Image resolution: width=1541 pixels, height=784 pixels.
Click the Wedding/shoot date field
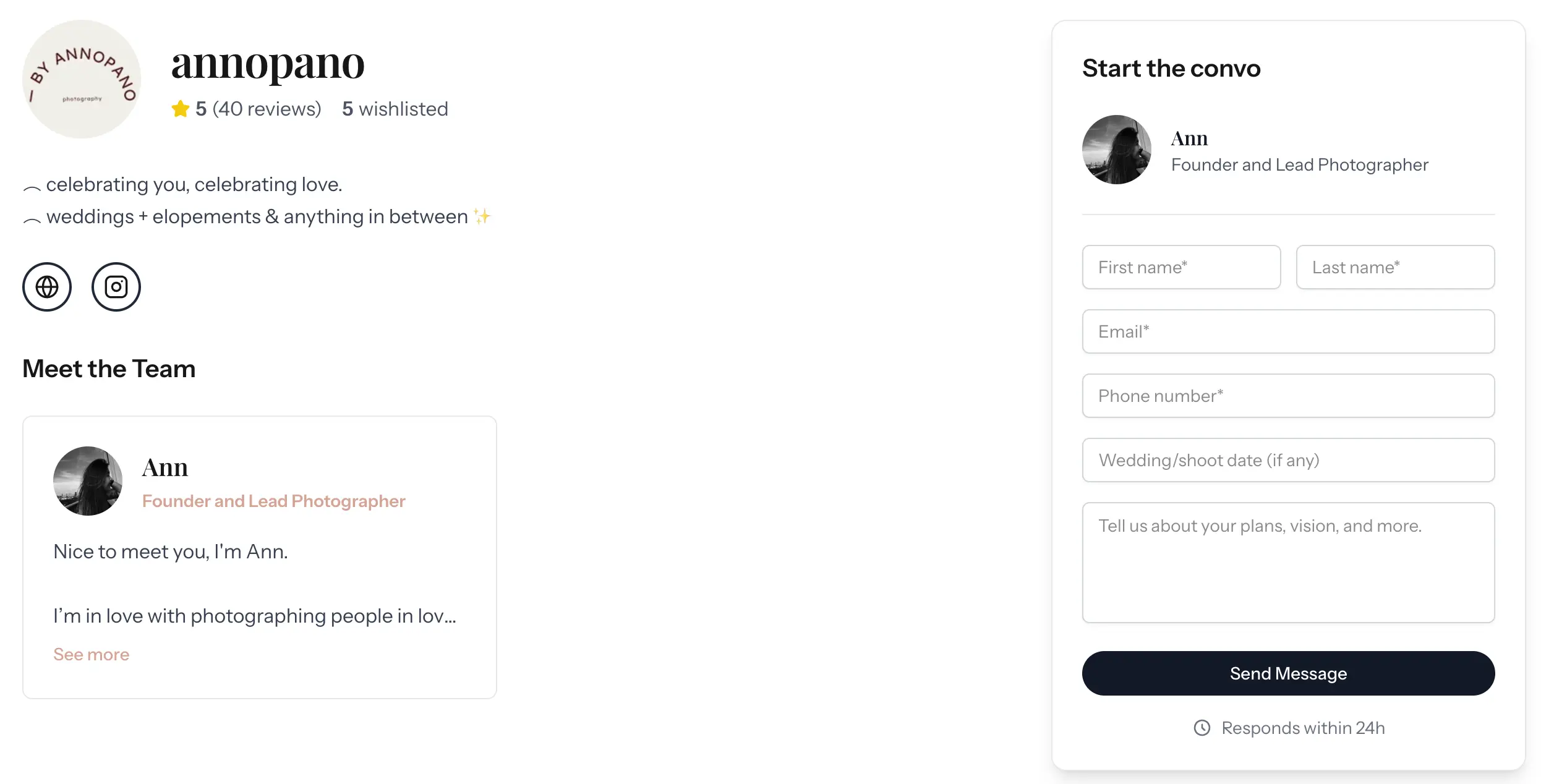click(x=1288, y=460)
